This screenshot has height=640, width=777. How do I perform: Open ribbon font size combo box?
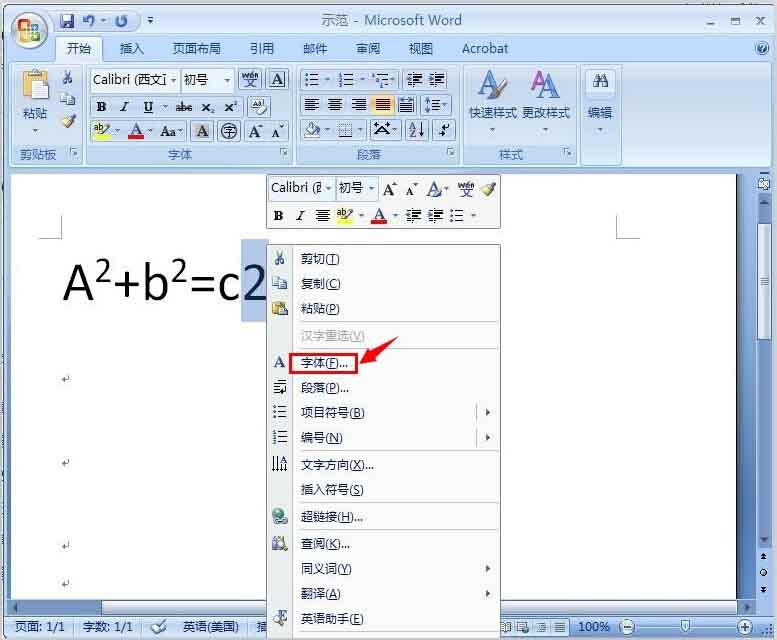point(227,80)
